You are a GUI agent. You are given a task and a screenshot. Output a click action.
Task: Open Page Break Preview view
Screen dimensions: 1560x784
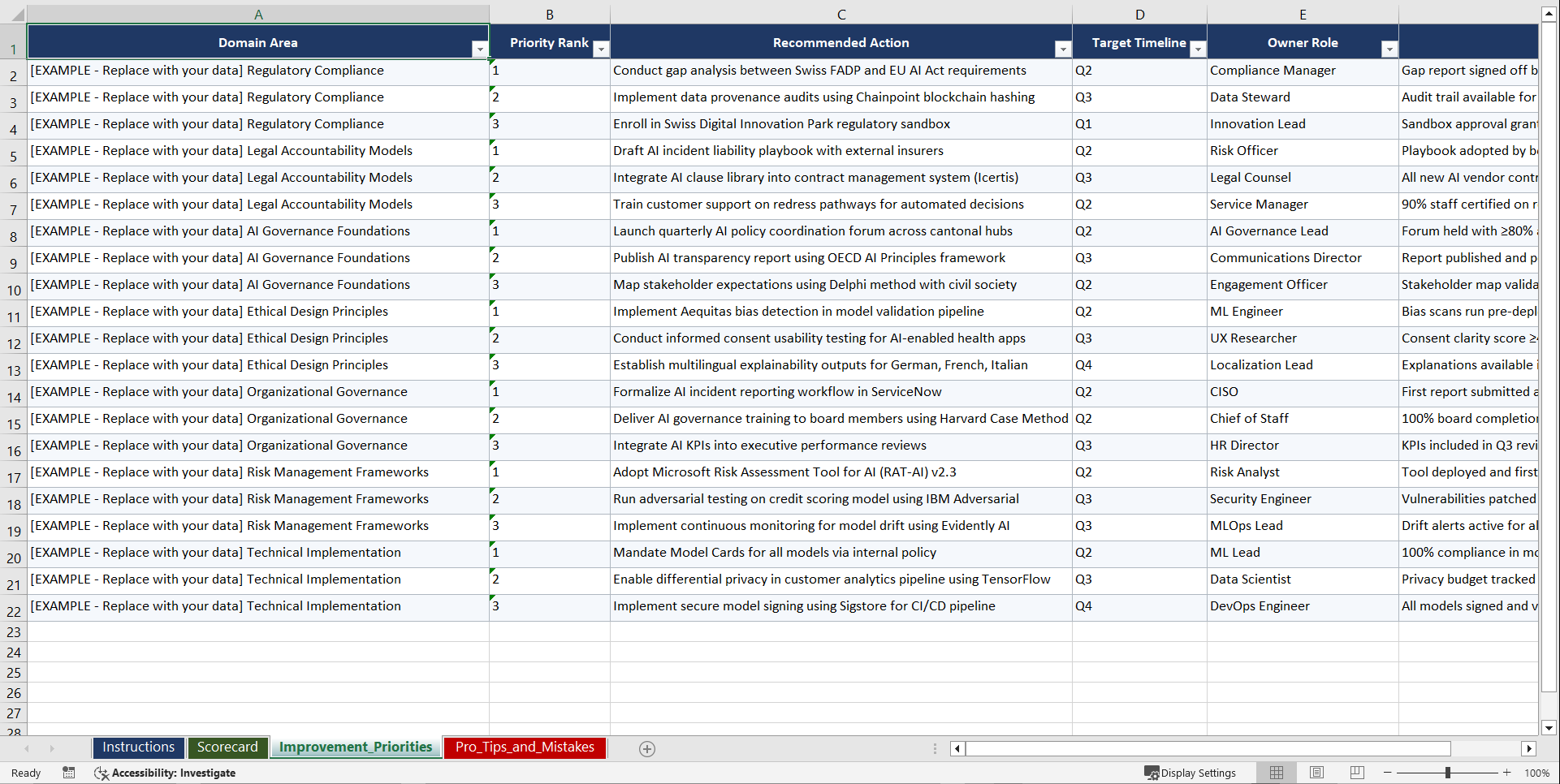tap(1355, 773)
